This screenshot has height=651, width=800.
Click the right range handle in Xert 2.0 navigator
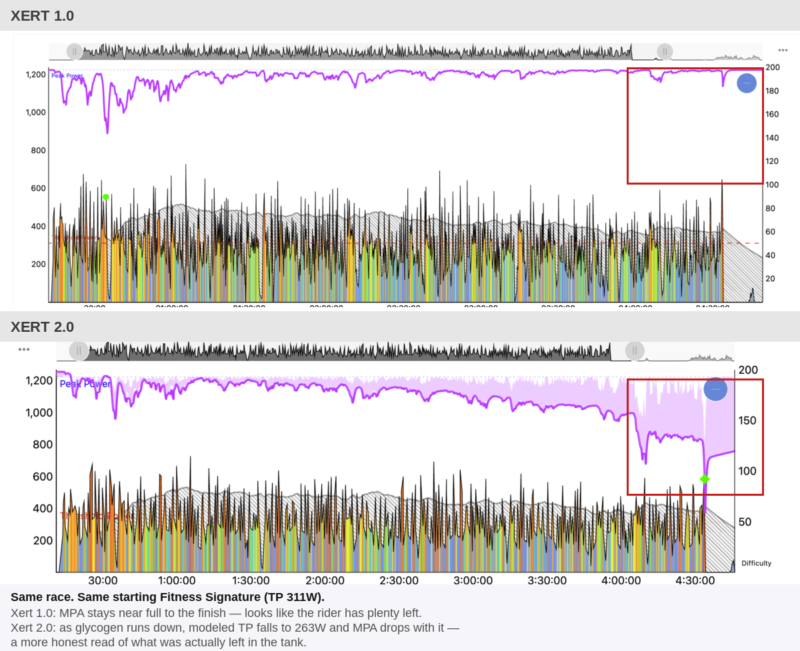coord(635,350)
